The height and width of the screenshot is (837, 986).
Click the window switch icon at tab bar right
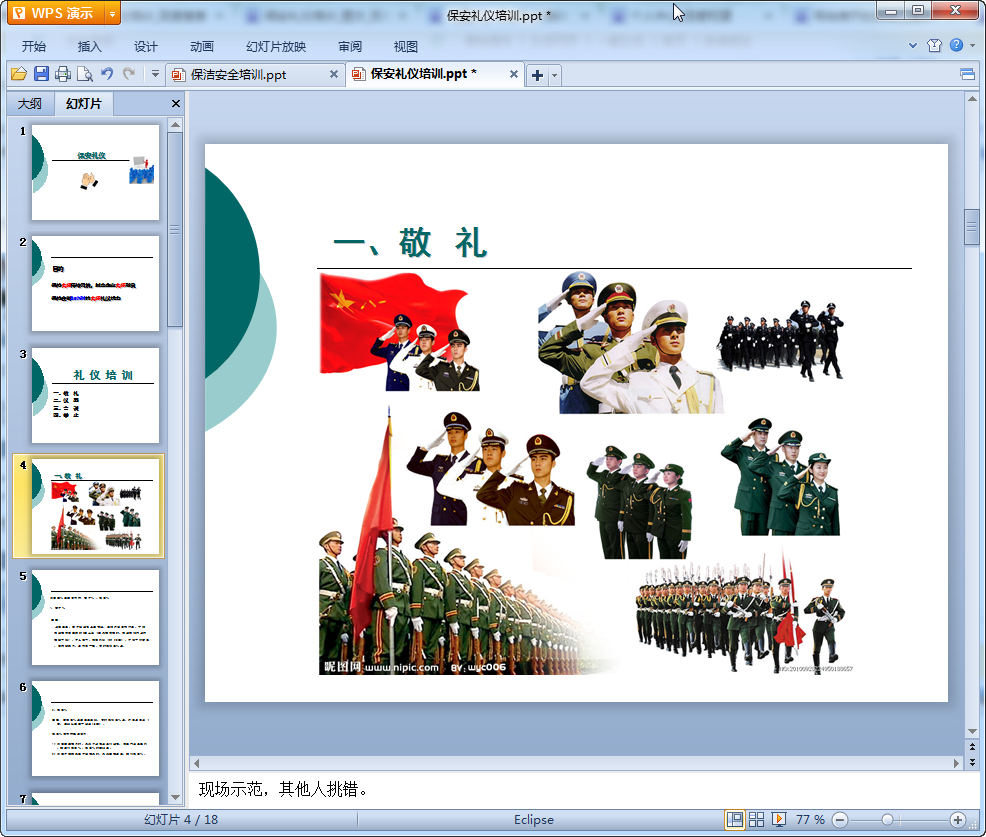click(x=968, y=75)
